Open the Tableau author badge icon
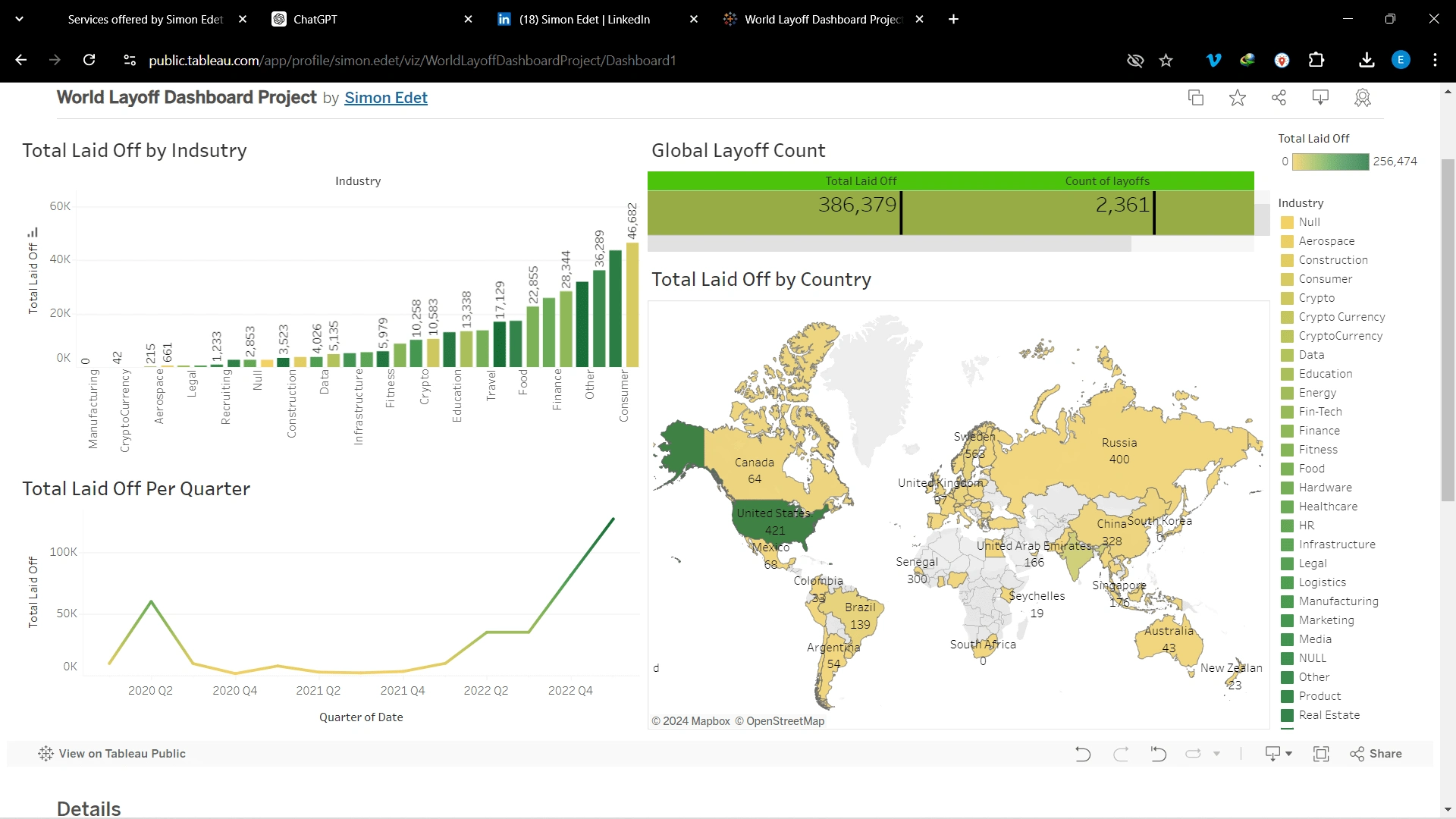This screenshot has width=1456, height=819. pos(1363,98)
